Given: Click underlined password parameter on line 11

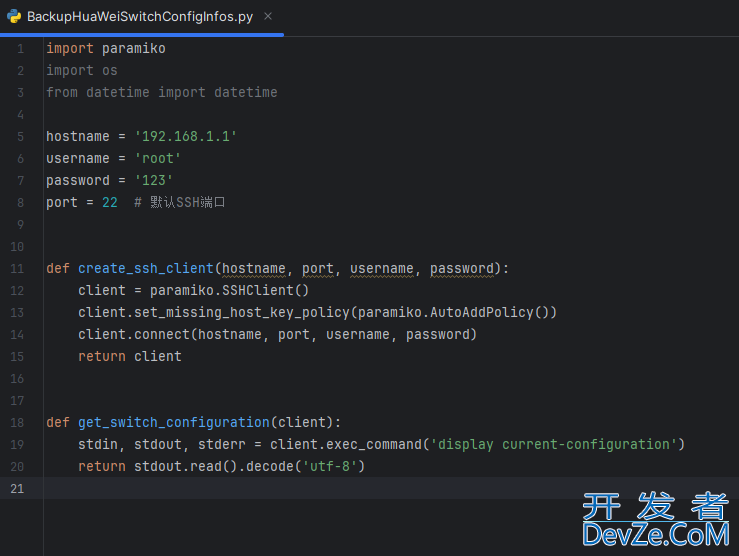Looking at the screenshot, I should pos(462,269).
